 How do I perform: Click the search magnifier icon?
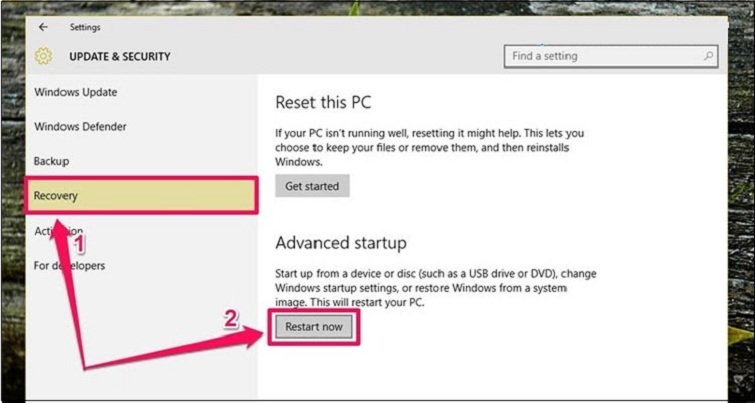click(709, 57)
